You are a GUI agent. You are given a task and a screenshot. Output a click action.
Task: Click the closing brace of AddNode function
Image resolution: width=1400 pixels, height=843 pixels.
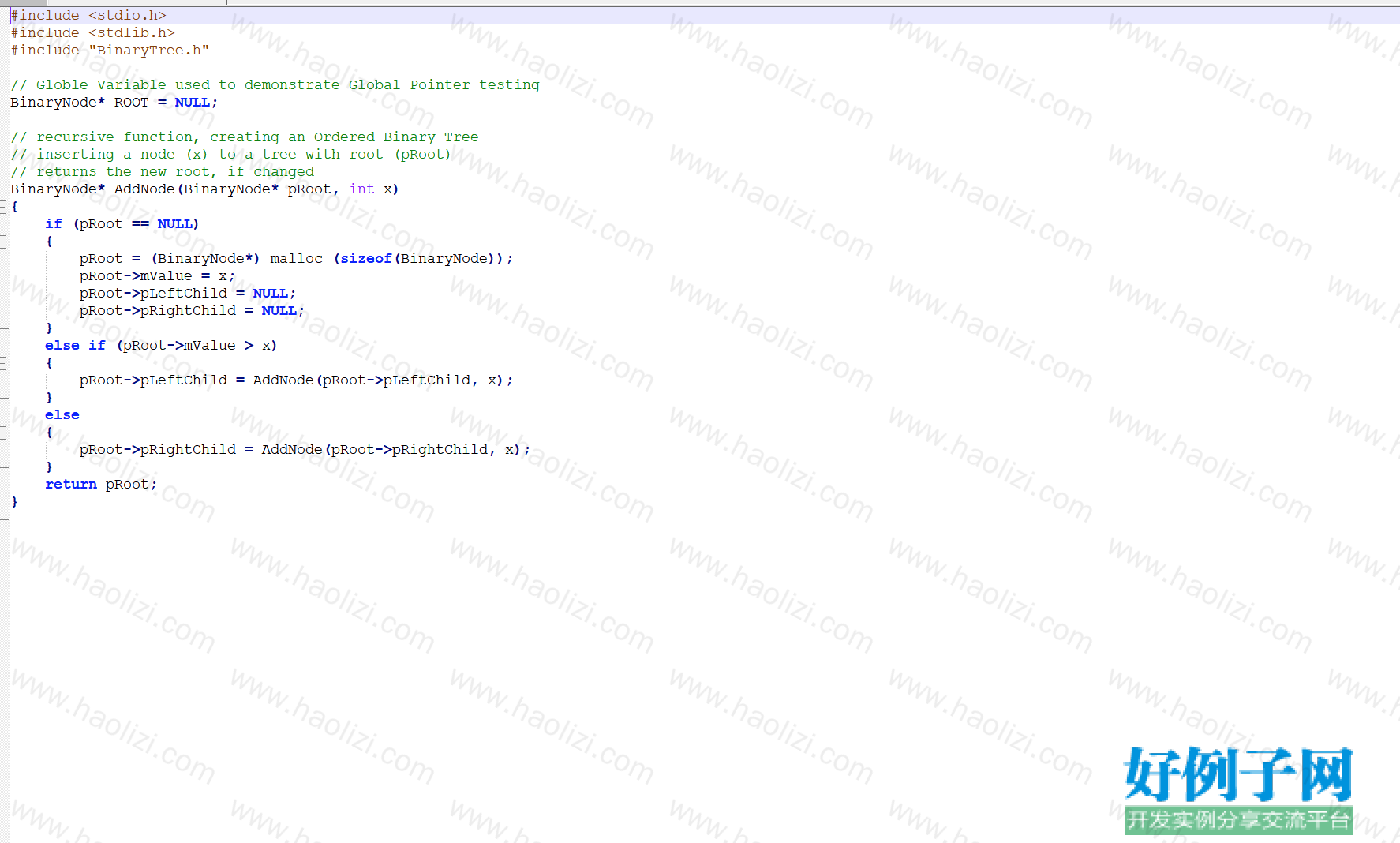[x=14, y=502]
